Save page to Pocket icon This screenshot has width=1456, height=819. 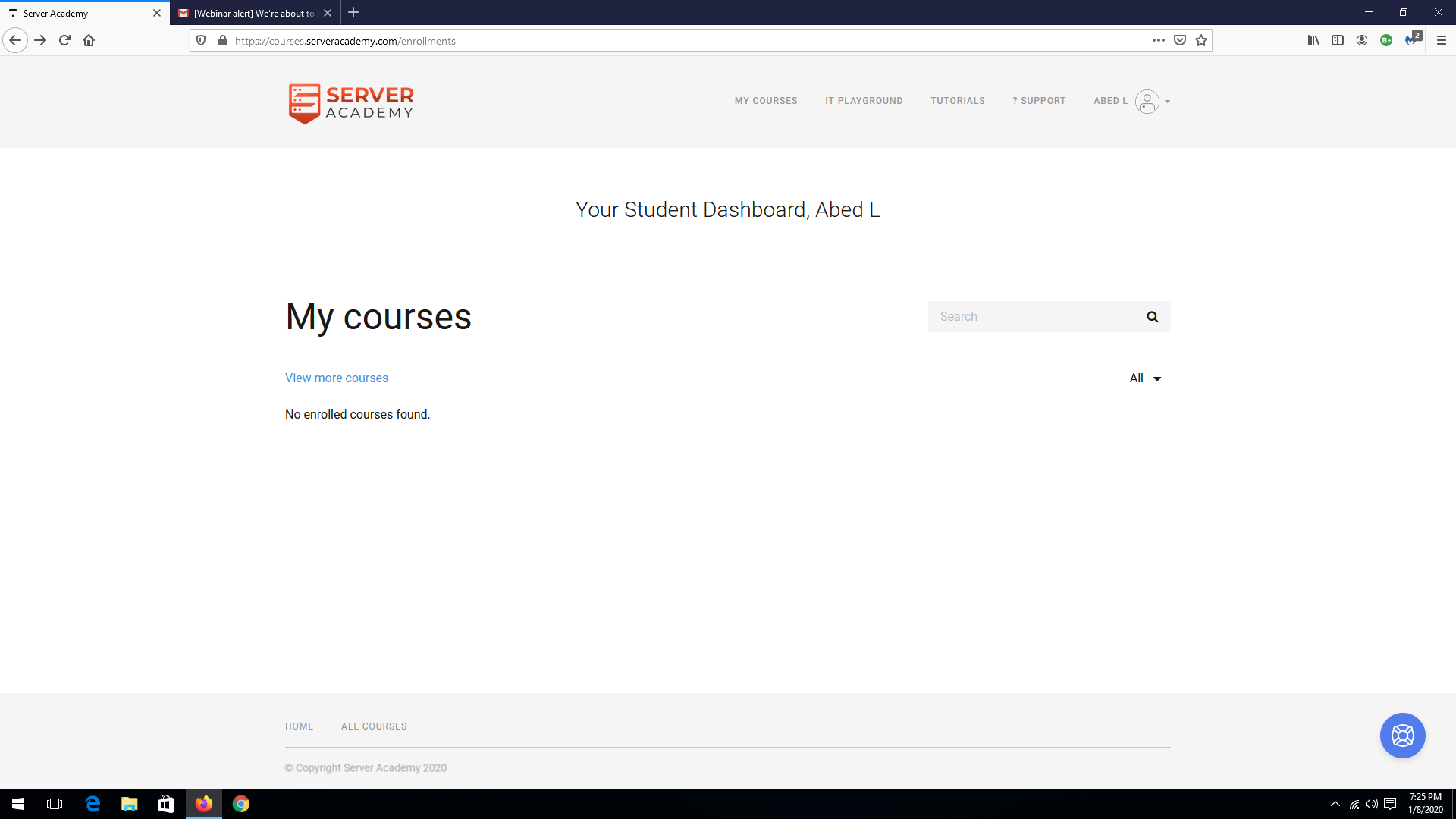point(1179,41)
